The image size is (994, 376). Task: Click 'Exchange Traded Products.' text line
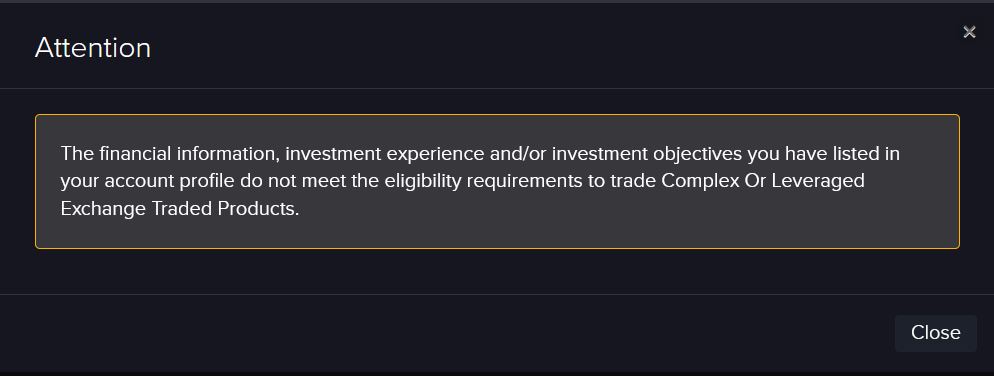coord(179,209)
